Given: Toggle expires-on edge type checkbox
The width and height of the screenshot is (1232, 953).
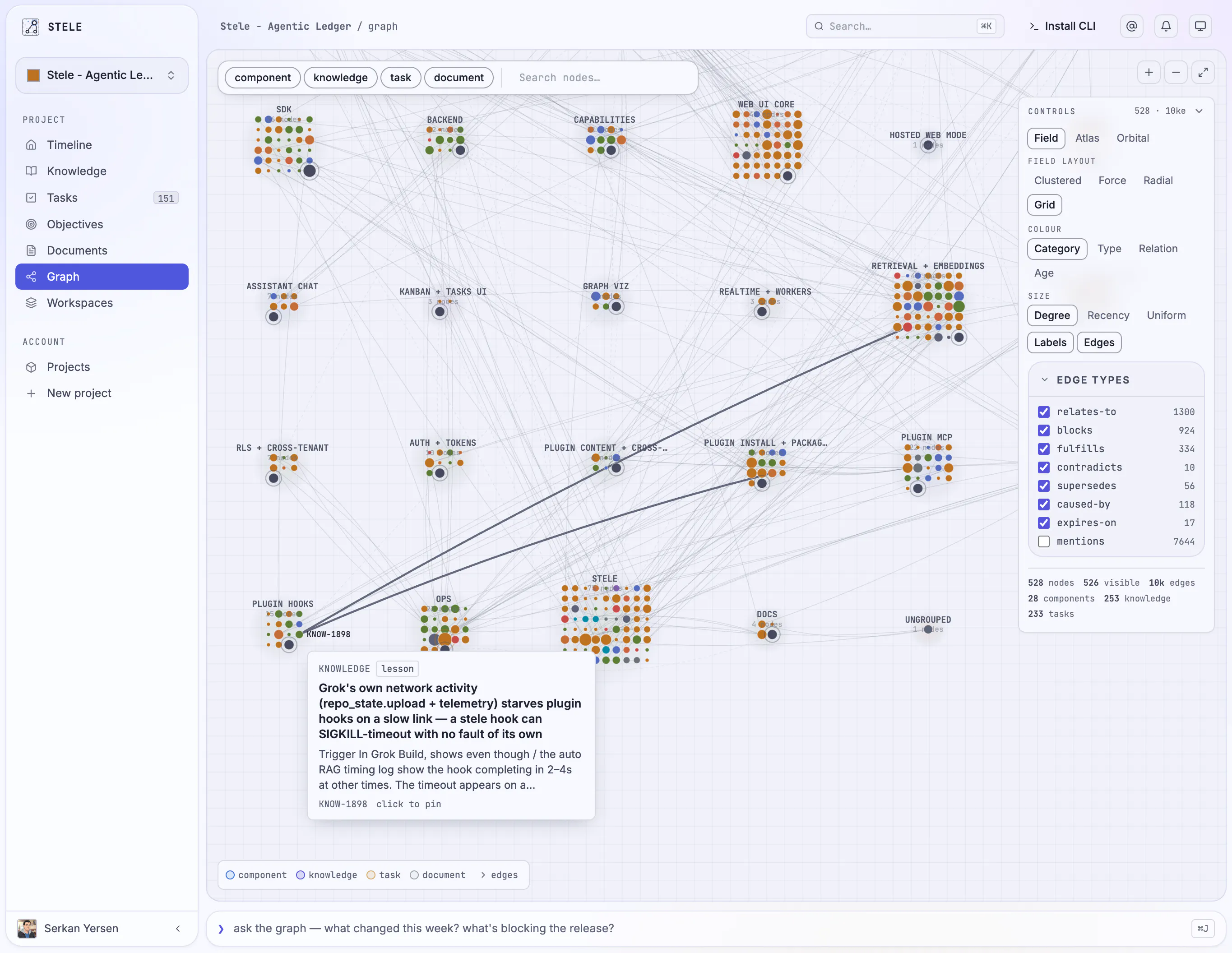Looking at the screenshot, I should pyautogui.click(x=1043, y=523).
